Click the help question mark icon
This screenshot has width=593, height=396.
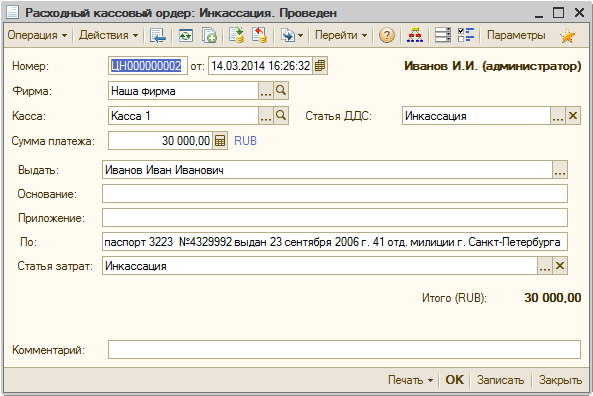click(387, 35)
